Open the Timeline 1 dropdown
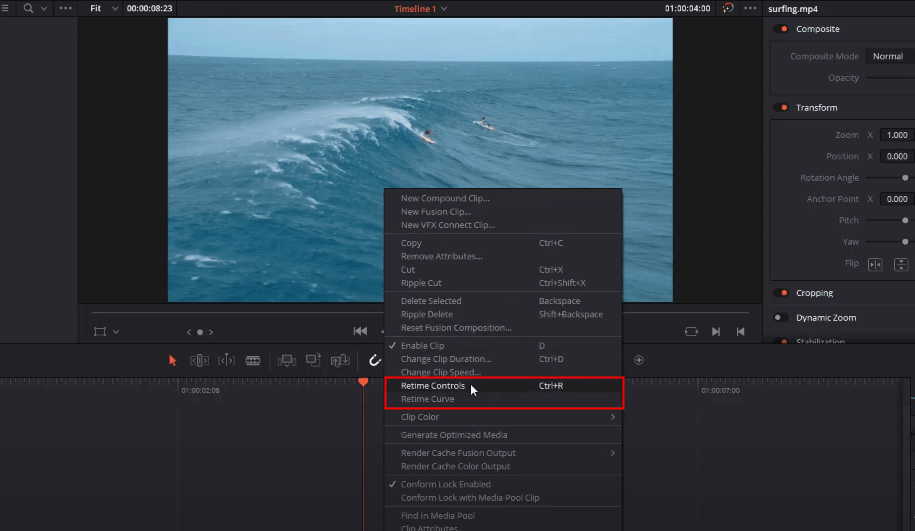This screenshot has height=531, width=915. tap(421, 9)
